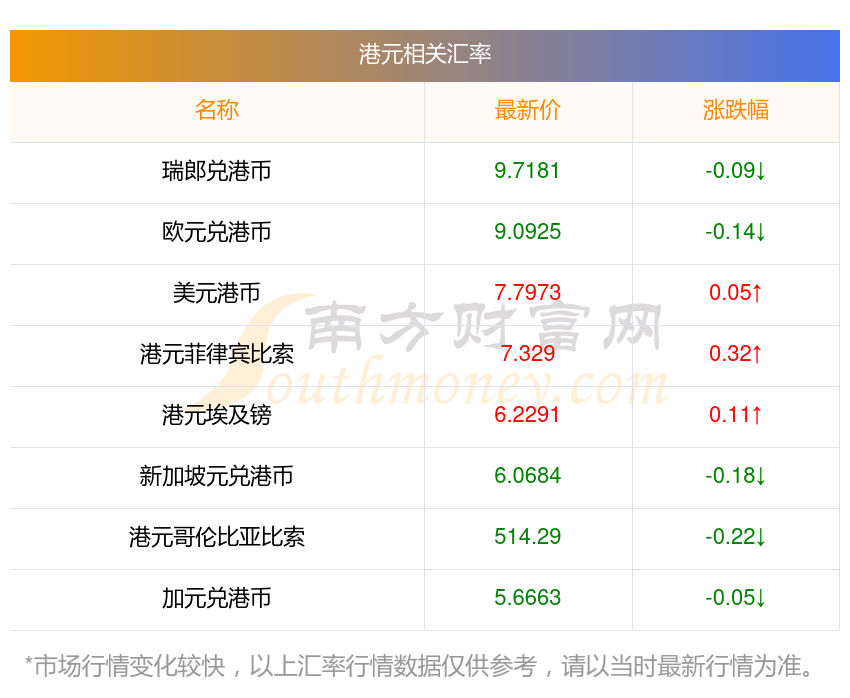Click the change value -0.05↓
The image size is (850, 698).
click(x=735, y=598)
